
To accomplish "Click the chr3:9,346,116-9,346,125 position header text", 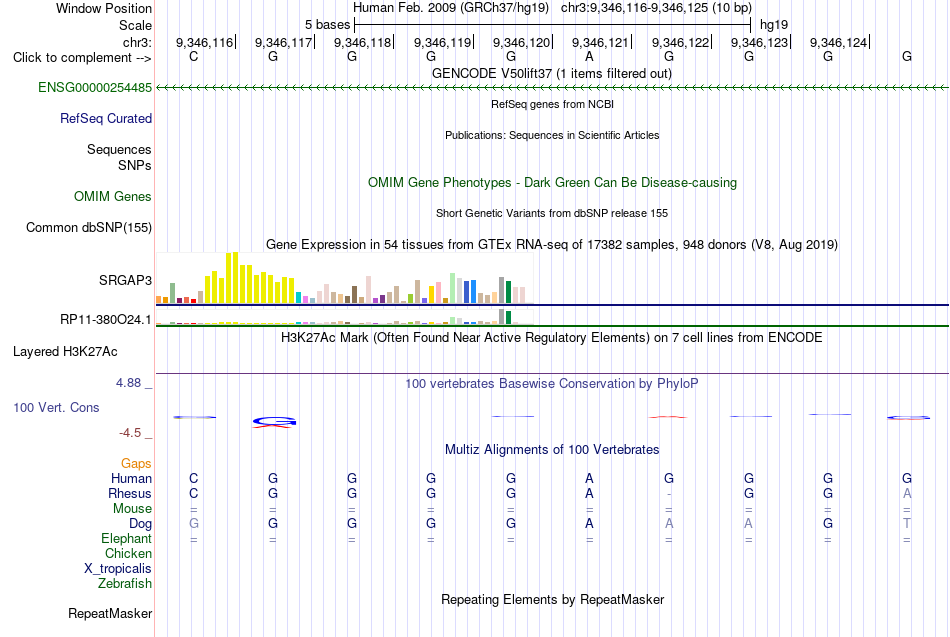I will (656, 8).
